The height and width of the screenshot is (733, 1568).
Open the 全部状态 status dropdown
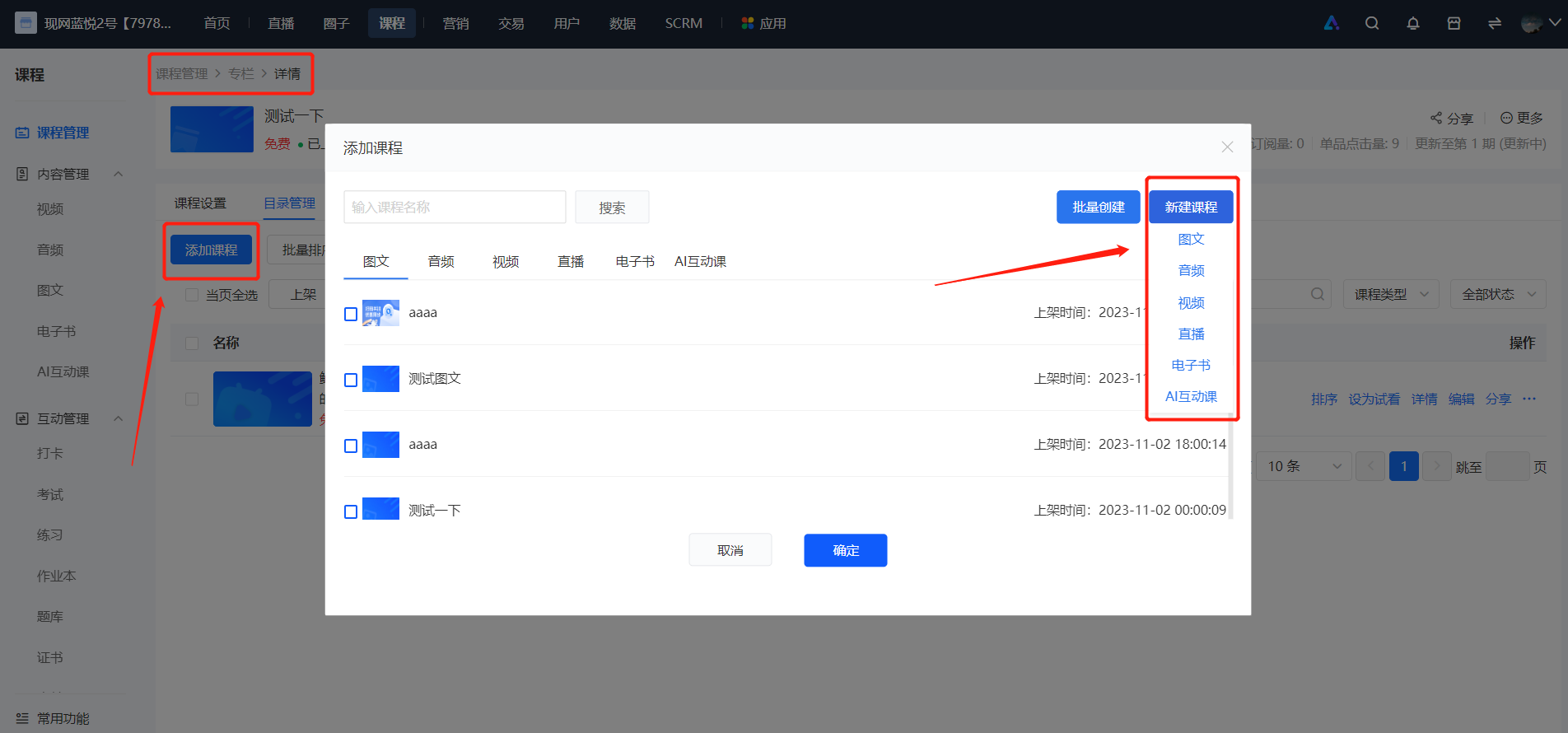(x=1498, y=294)
